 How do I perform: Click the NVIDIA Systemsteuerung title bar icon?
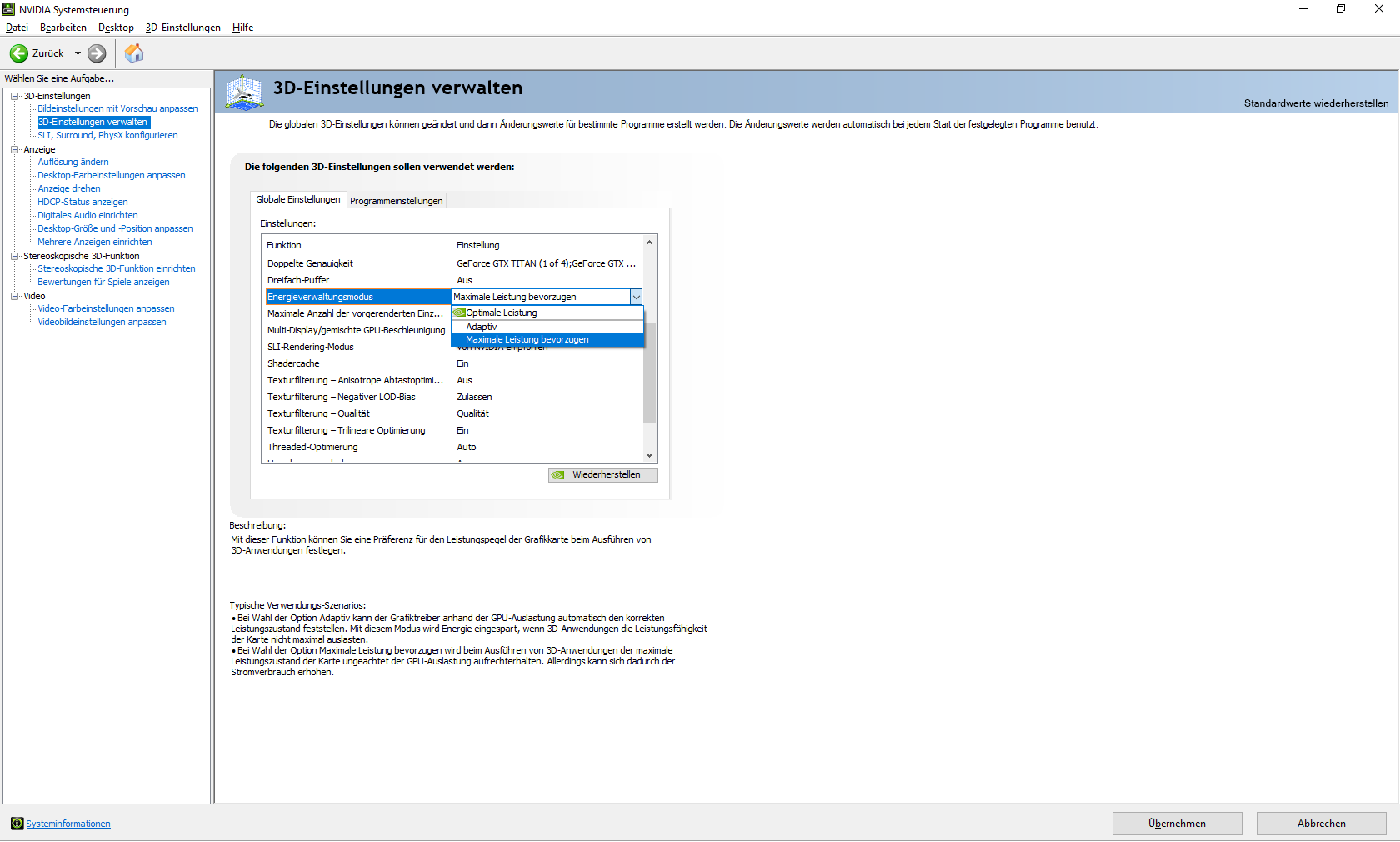click(x=9, y=9)
